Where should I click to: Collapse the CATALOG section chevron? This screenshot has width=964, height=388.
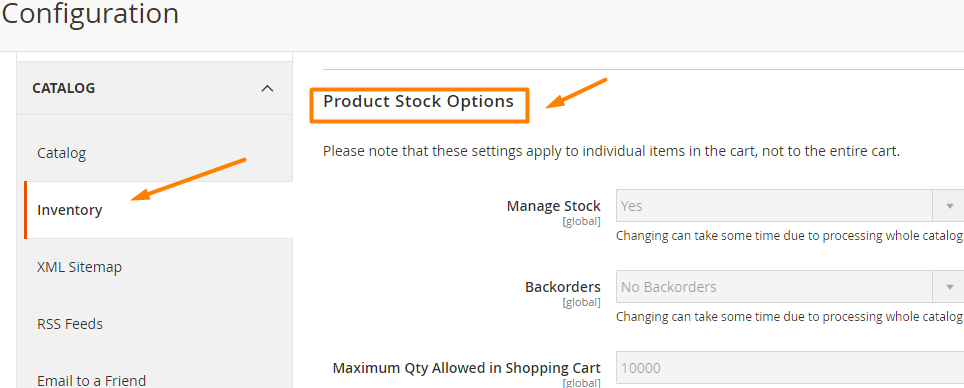(267, 89)
